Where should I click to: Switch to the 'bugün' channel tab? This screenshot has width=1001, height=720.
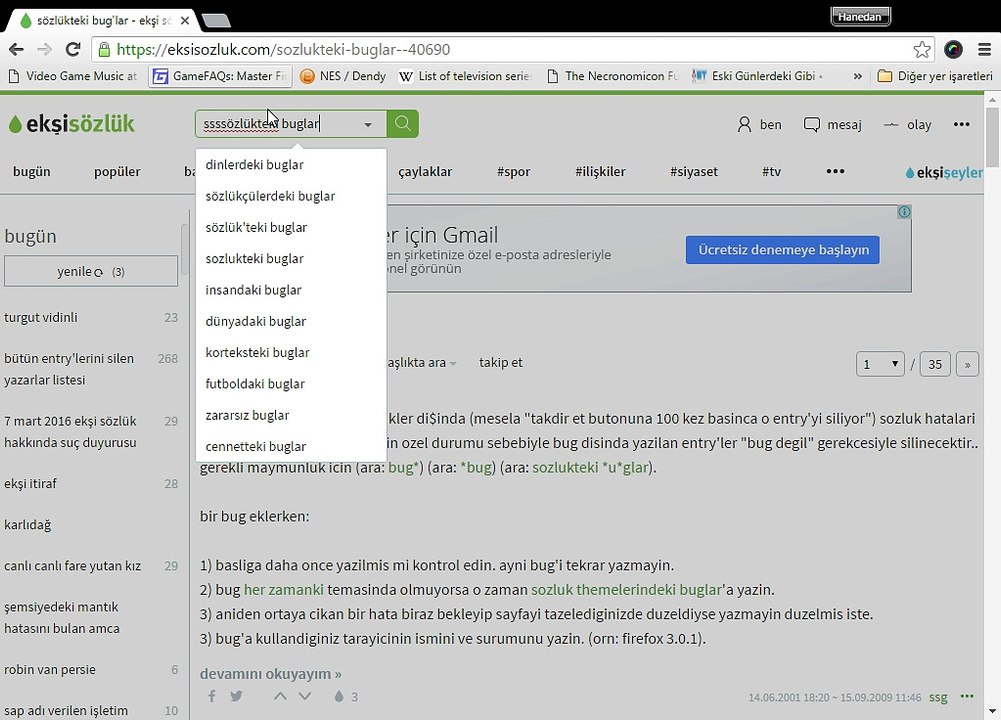pos(32,172)
